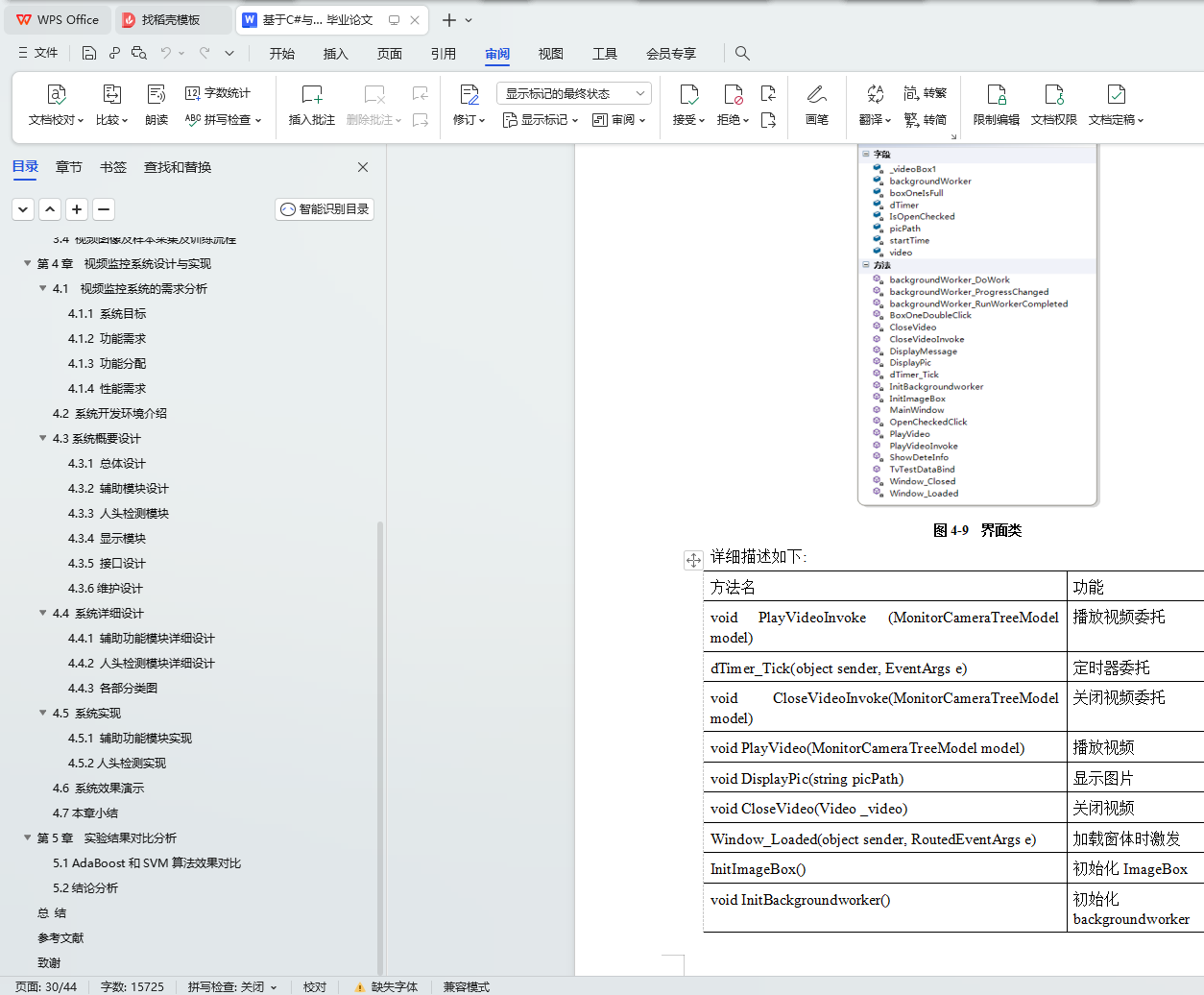The image size is (1204, 995).
Task: Switch to the 章节 navigation pane tab
Action: click(x=69, y=167)
